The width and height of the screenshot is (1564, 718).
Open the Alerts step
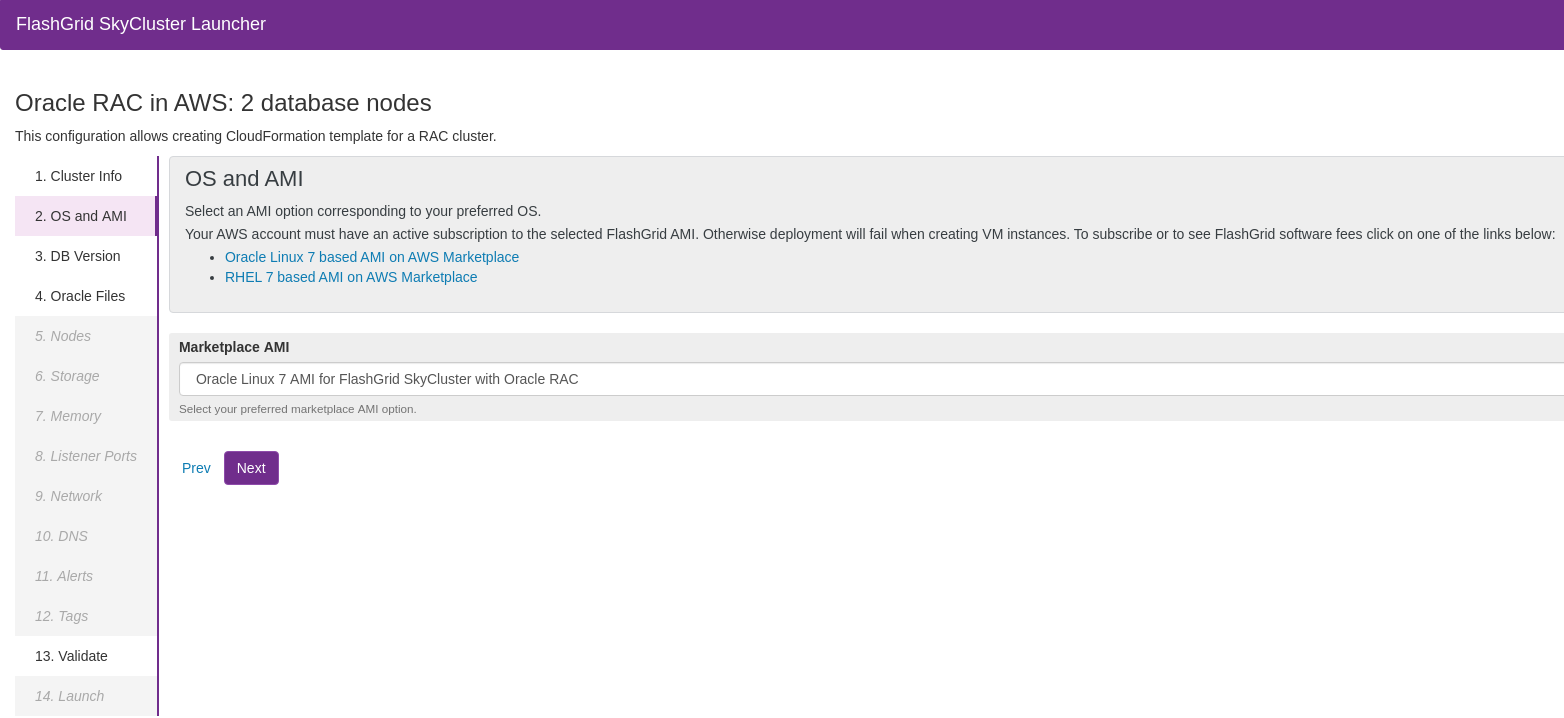64,576
